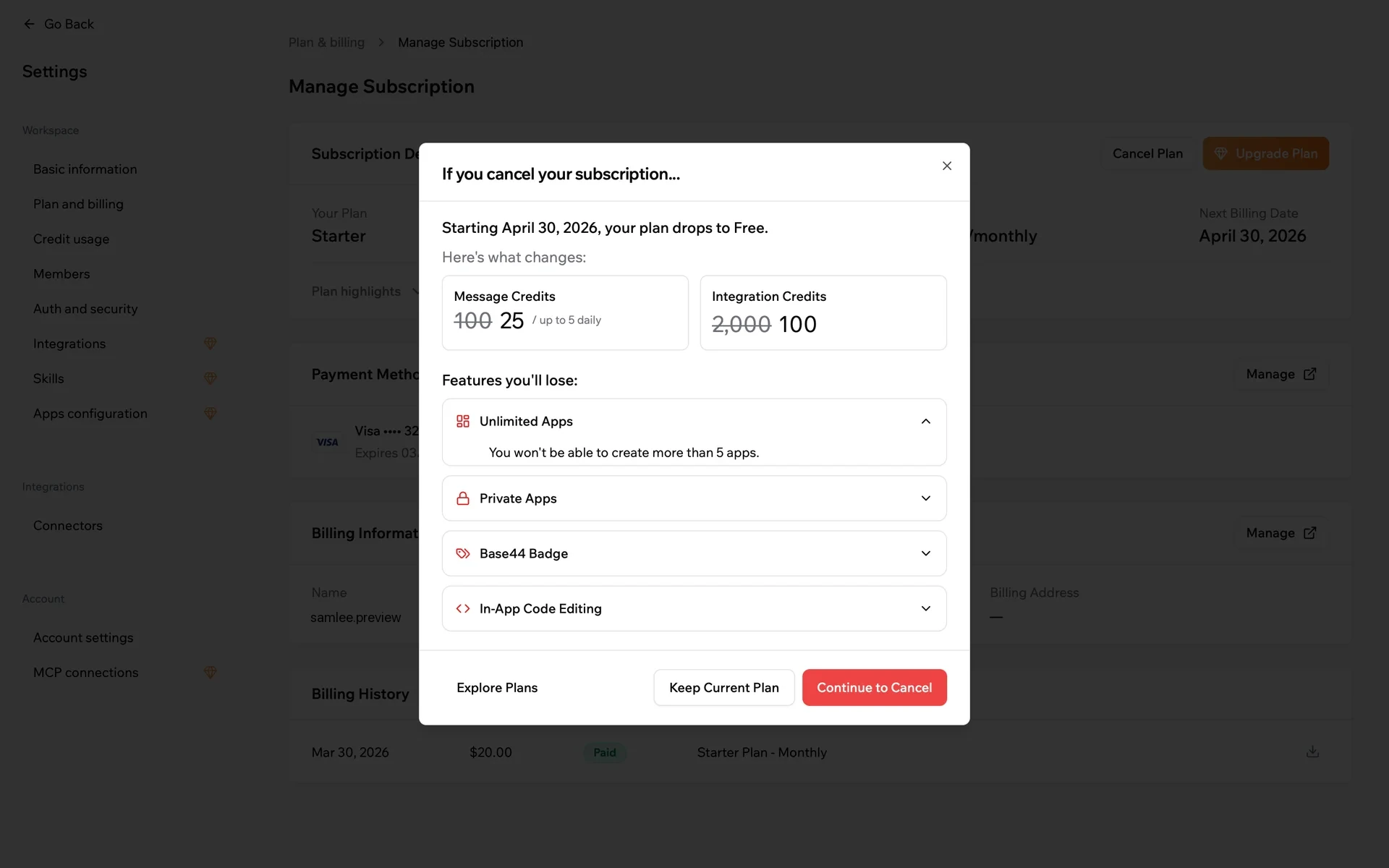
Task: Click the text "samlee.preview"
Action: coord(355,618)
